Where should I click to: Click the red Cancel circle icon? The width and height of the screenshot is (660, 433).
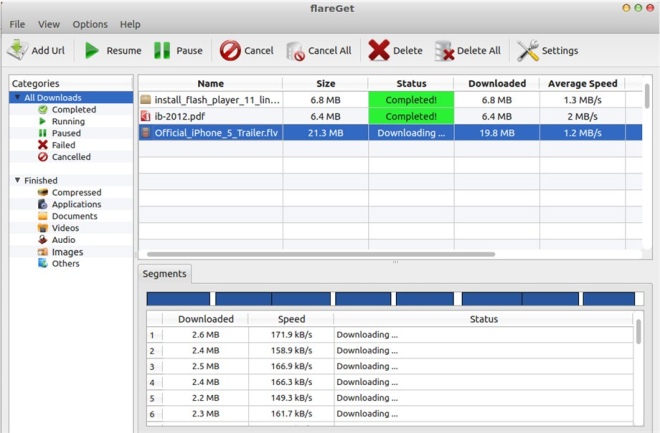pyautogui.click(x=230, y=50)
